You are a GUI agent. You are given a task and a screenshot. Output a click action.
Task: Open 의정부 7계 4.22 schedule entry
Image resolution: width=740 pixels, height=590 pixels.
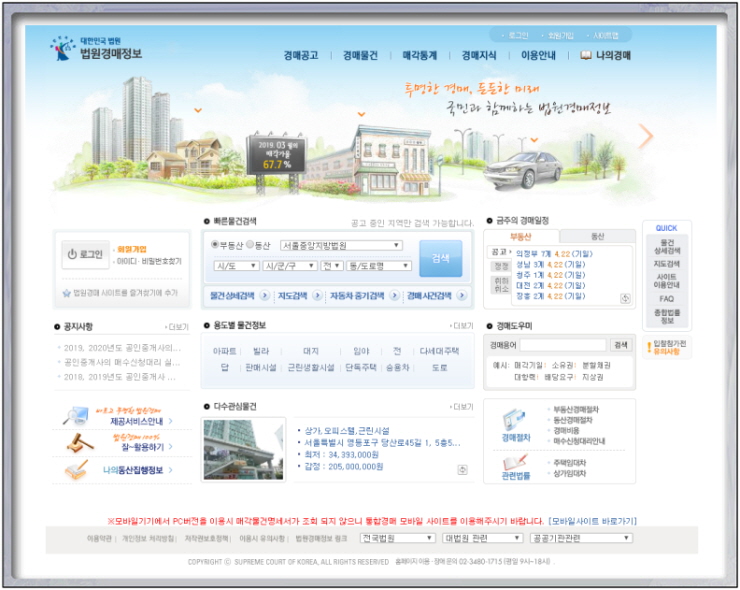tap(554, 254)
